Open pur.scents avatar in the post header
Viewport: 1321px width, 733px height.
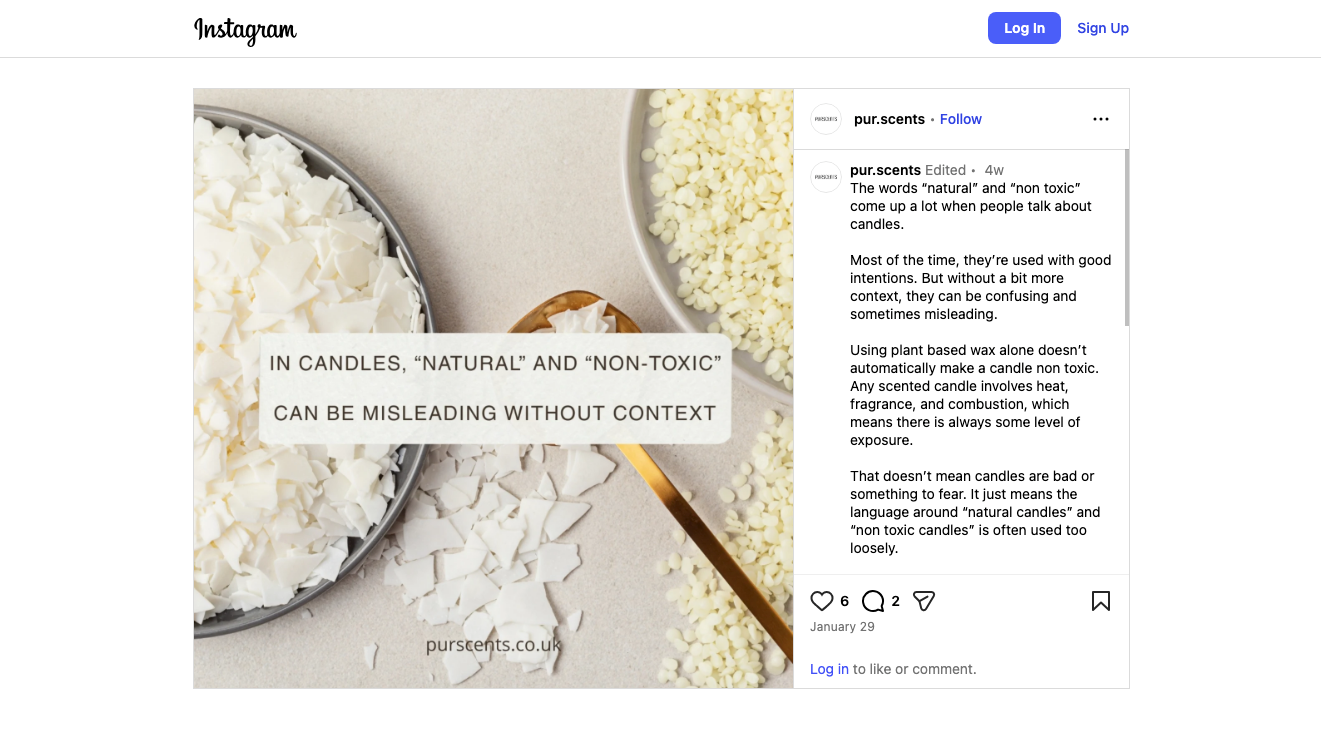pos(826,119)
